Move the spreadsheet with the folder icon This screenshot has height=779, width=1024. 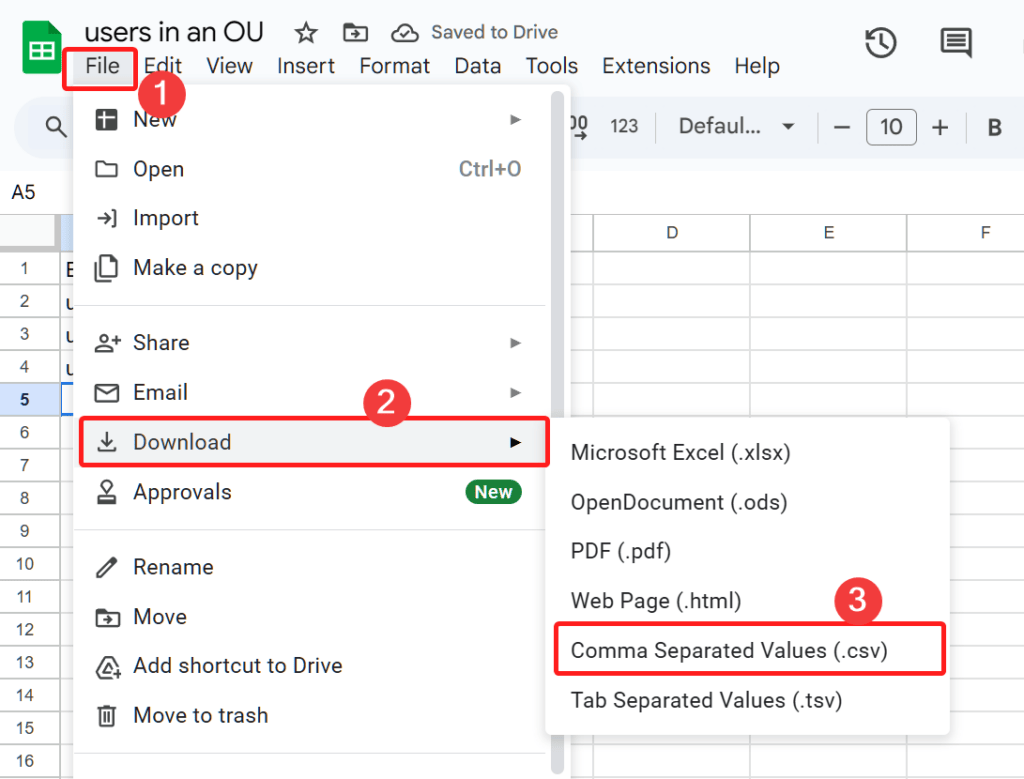[355, 32]
